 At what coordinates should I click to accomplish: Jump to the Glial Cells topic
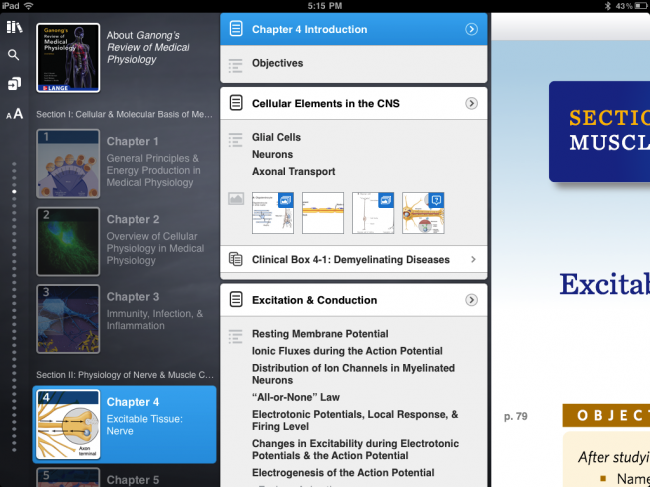tap(276, 137)
